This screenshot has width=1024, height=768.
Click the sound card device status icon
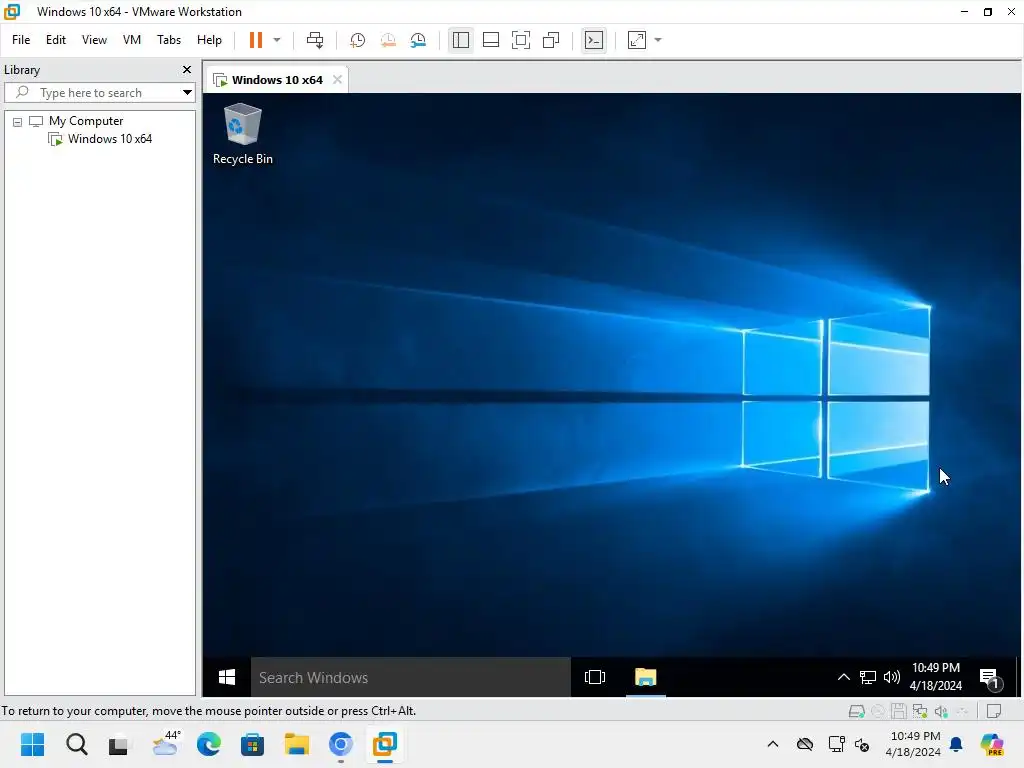coord(941,711)
